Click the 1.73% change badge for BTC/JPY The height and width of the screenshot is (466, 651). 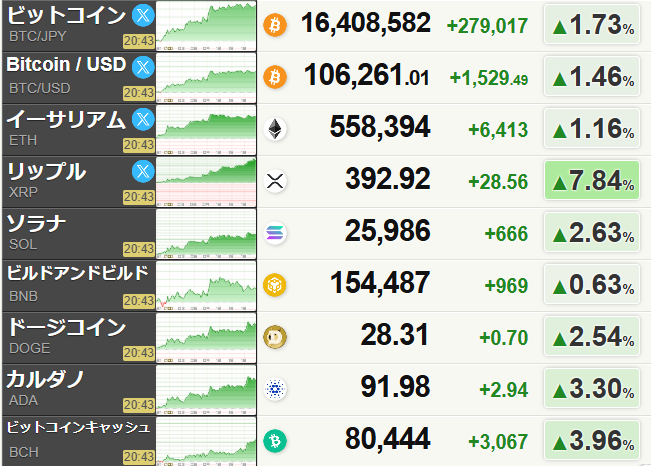click(592, 25)
